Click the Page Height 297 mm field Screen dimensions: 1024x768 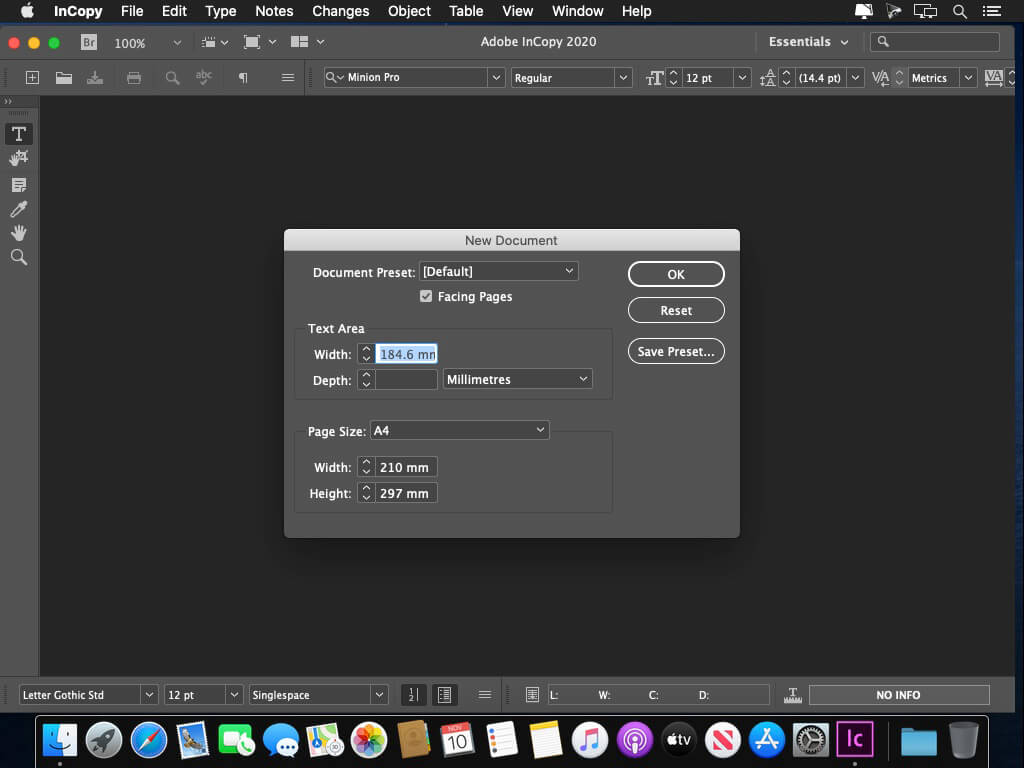point(406,493)
